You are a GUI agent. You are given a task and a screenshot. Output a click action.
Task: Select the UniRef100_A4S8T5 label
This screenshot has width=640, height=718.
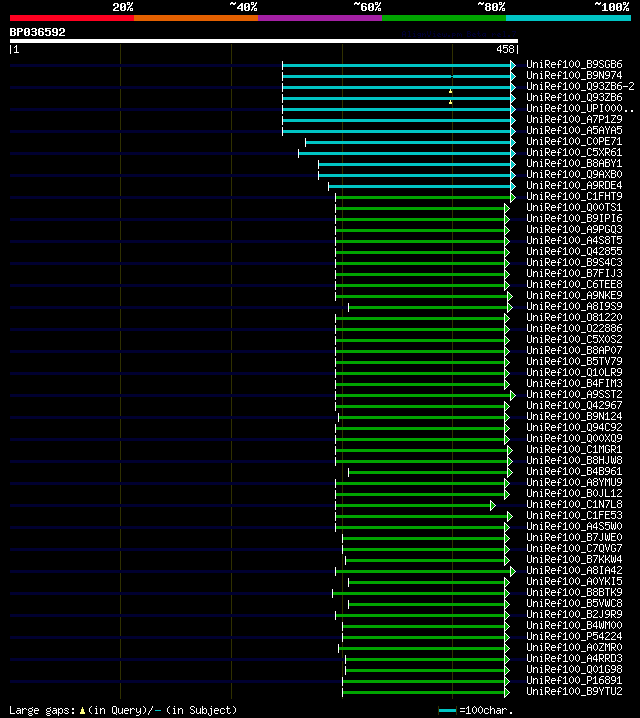click(x=574, y=240)
